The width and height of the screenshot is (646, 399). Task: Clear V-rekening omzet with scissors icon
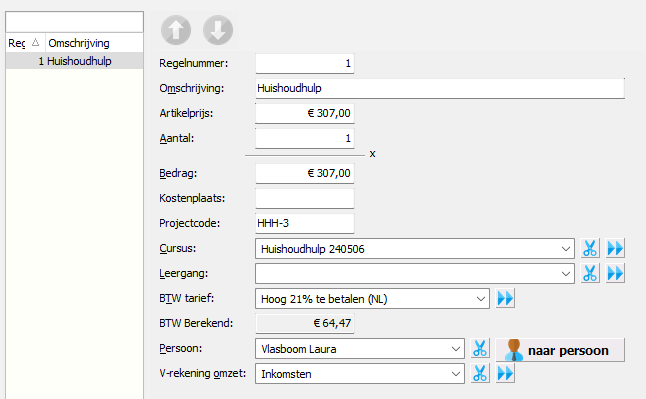tap(480, 373)
